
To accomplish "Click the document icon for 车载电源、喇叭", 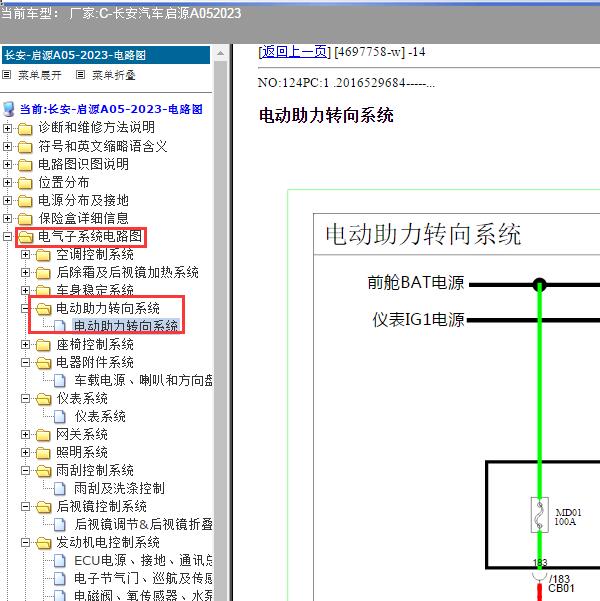I will [x=59, y=381].
